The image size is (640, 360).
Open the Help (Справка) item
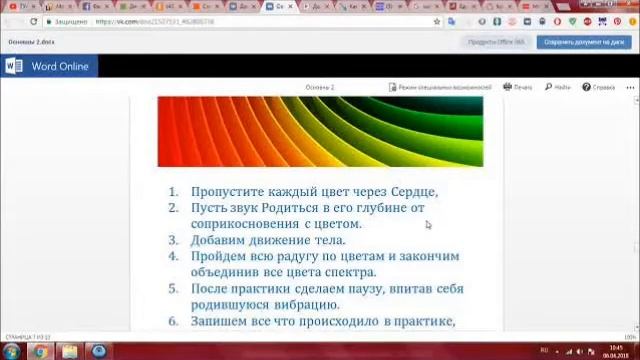598,87
